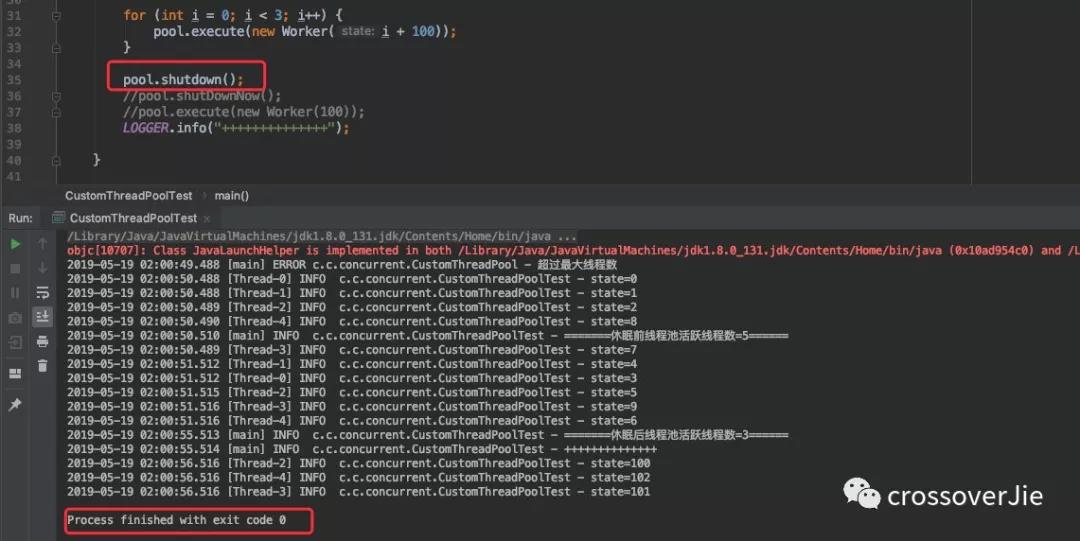The image size is (1080, 541).
Task: Navigate up the stack trace arrow
Action: [x=42, y=244]
